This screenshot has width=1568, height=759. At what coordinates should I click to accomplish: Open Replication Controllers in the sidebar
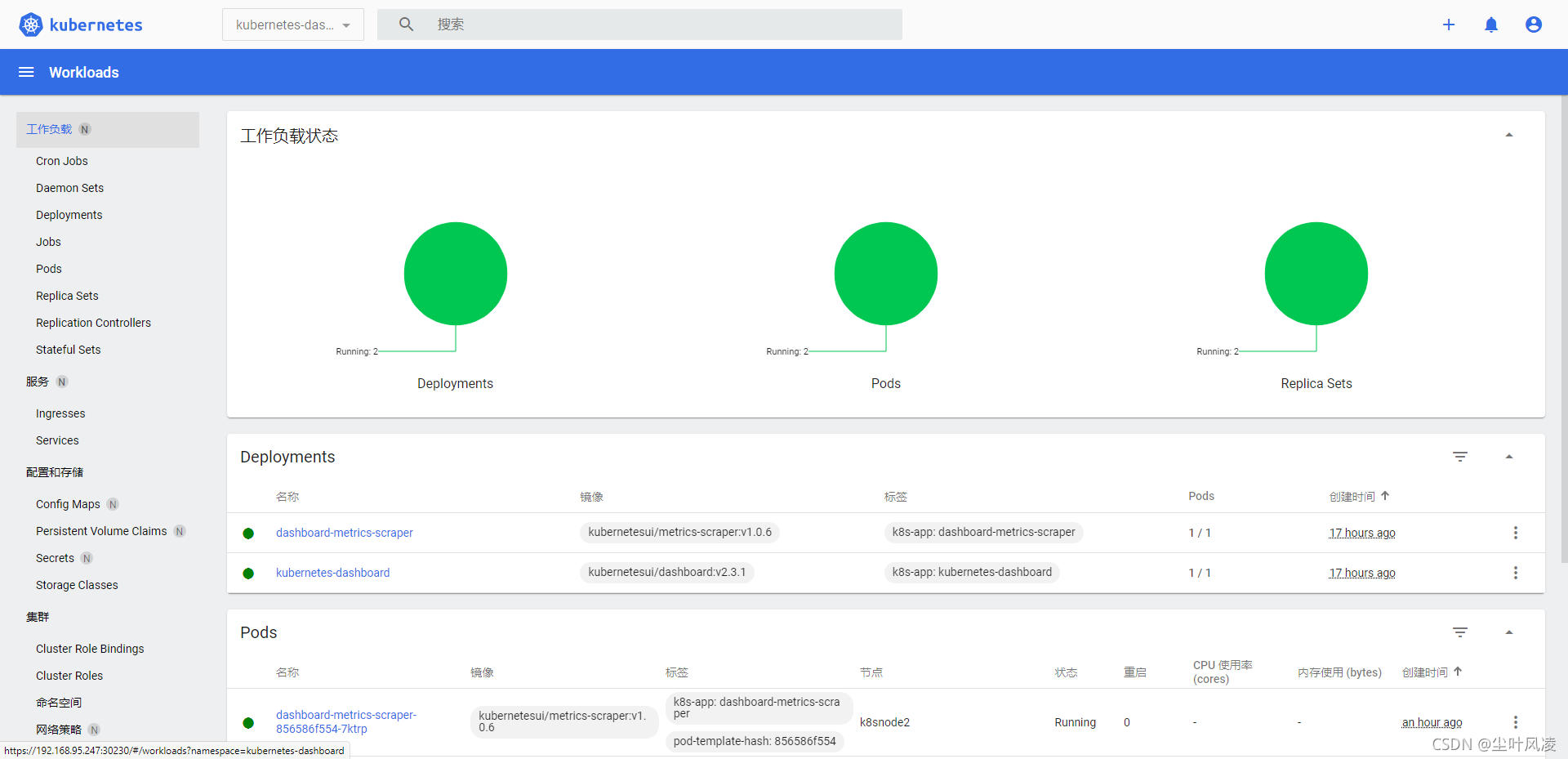[x=93, y=323]
